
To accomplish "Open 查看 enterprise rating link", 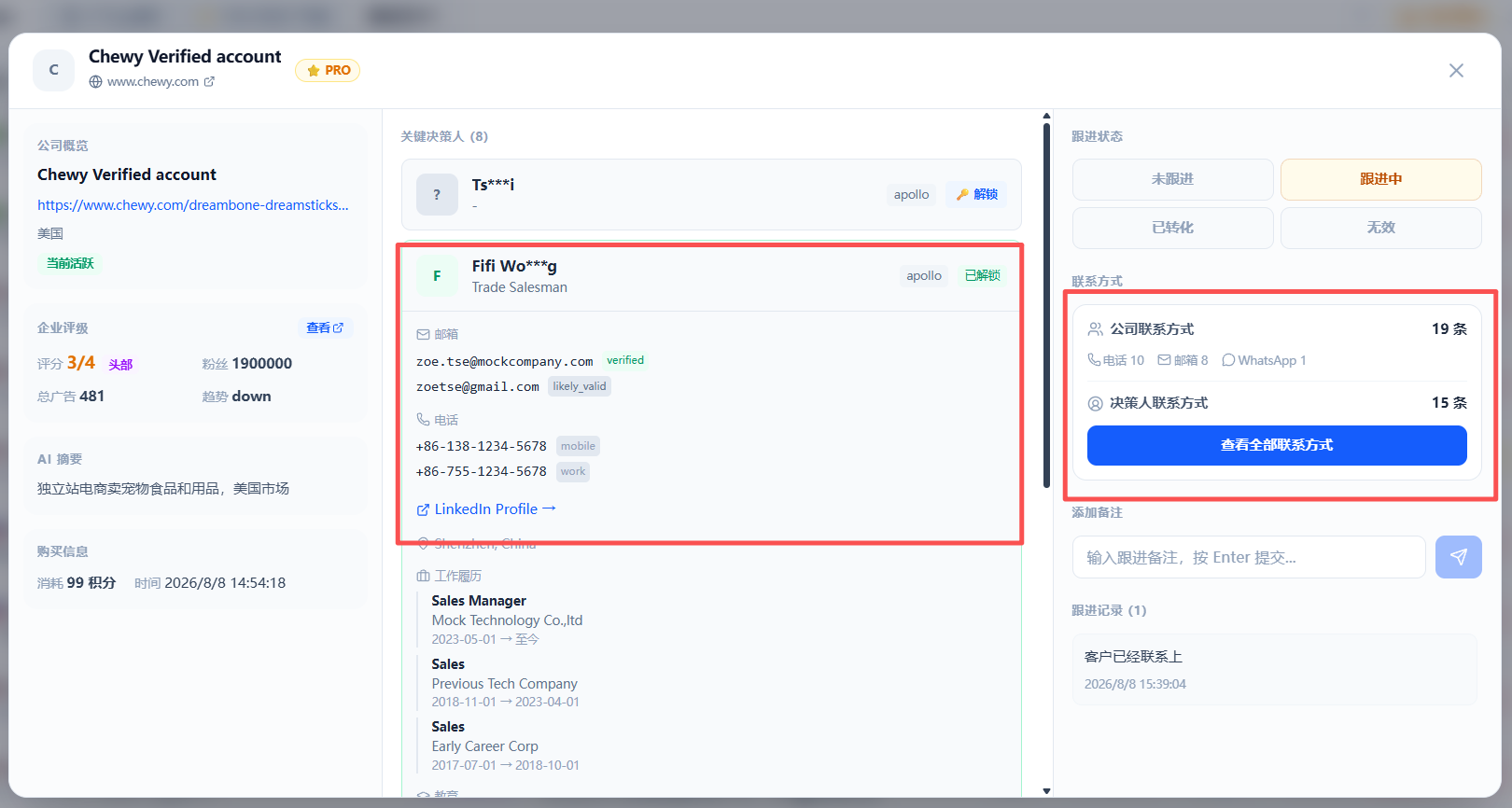I will coord(325,328).
